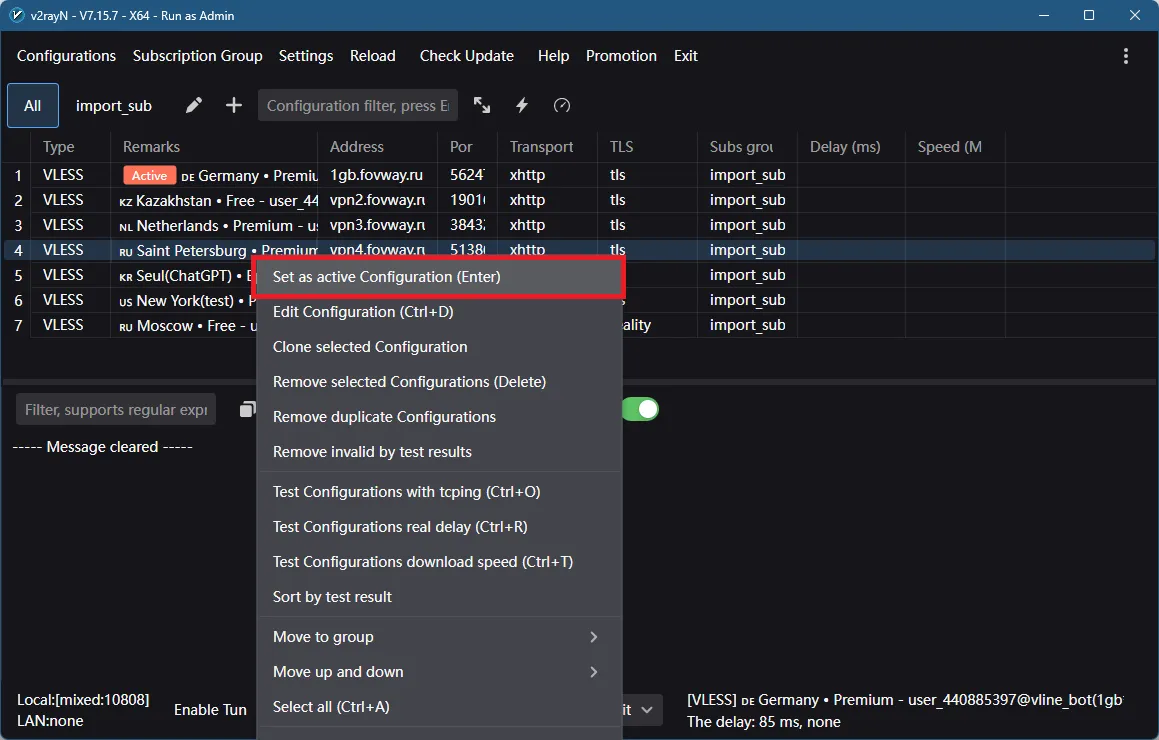Click the plus icon to add subscription
Screen dimensions: 1159x740
pyautogui.click(x=234, y=106)
